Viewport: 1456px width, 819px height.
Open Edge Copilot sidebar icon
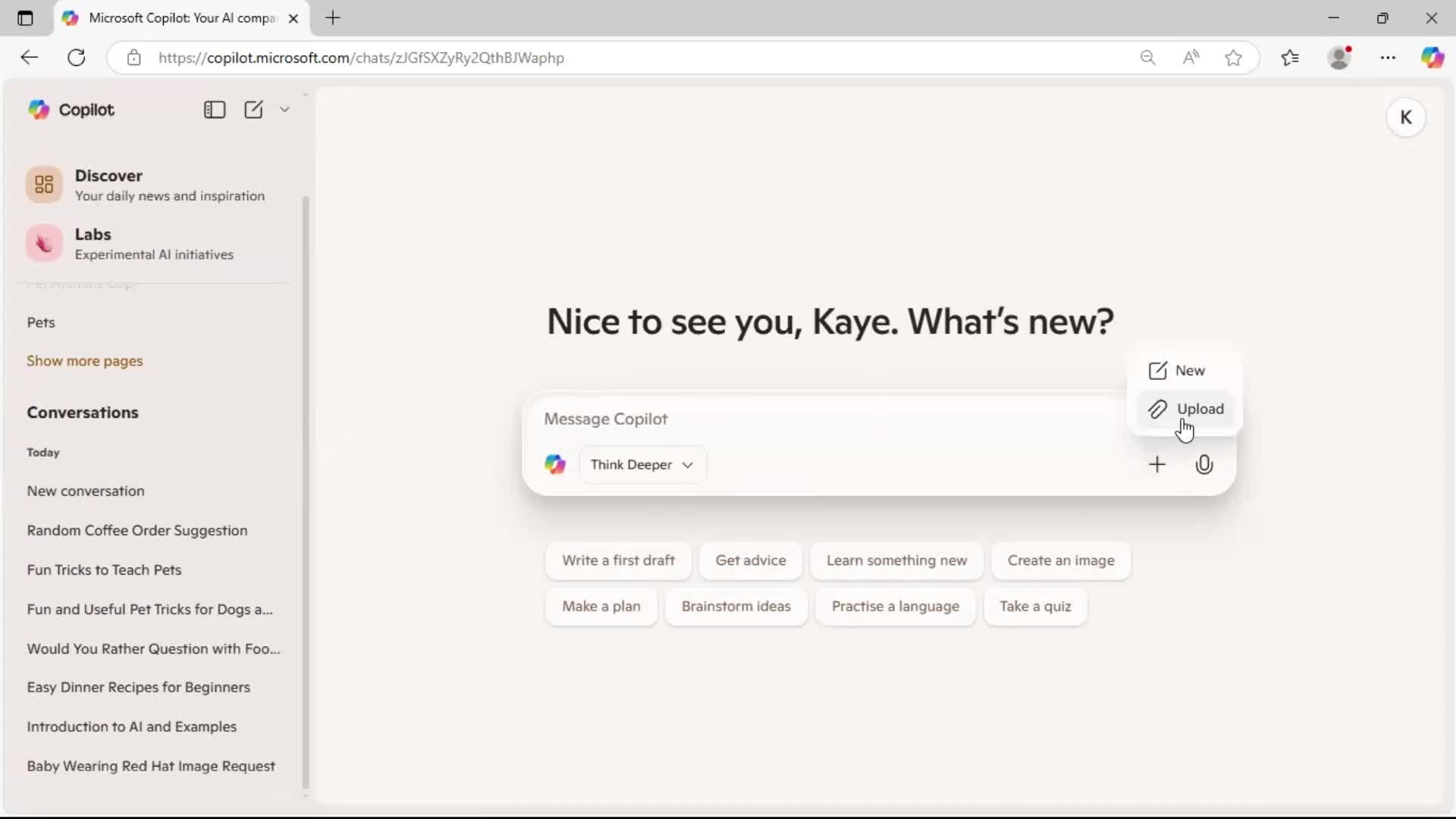click(x=1432, y=58)
